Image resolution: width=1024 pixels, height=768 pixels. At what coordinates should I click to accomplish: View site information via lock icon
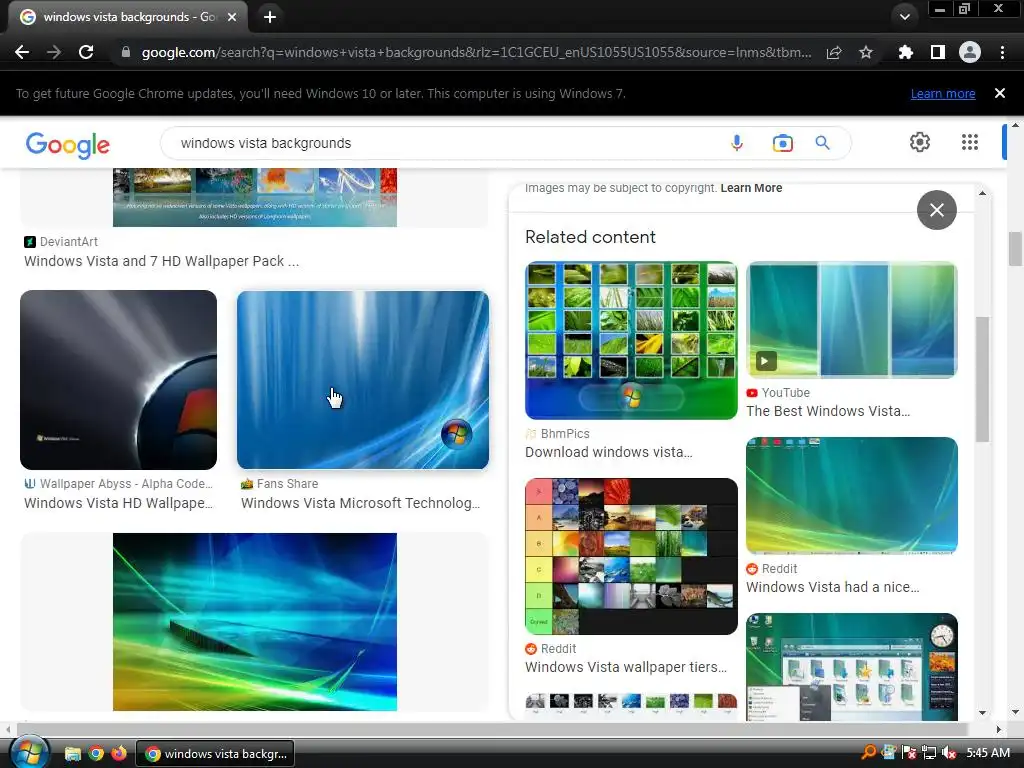pos(126,52)
